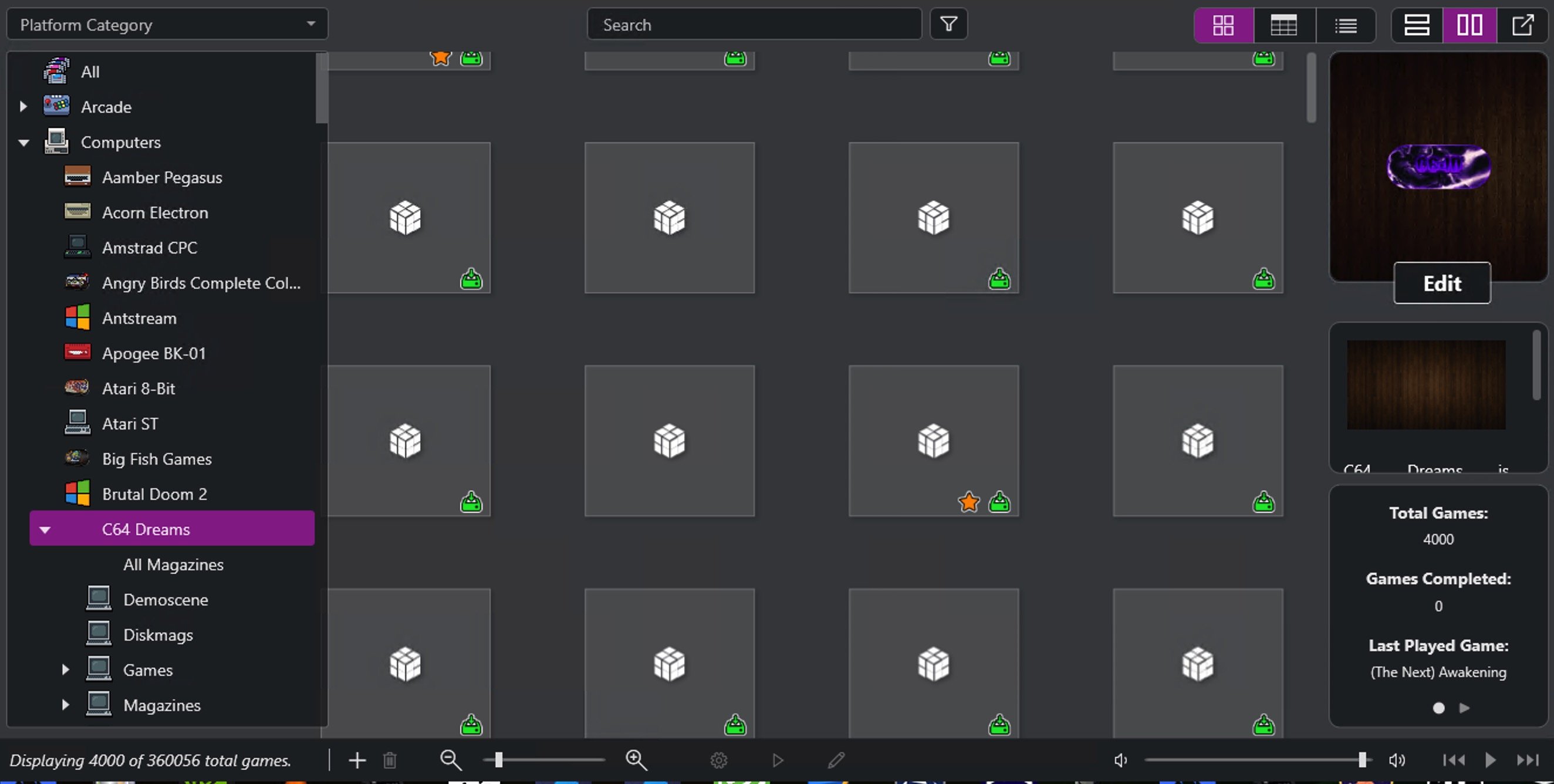
Task: Select the Atari 8-Bit platform
Action: 138,388
